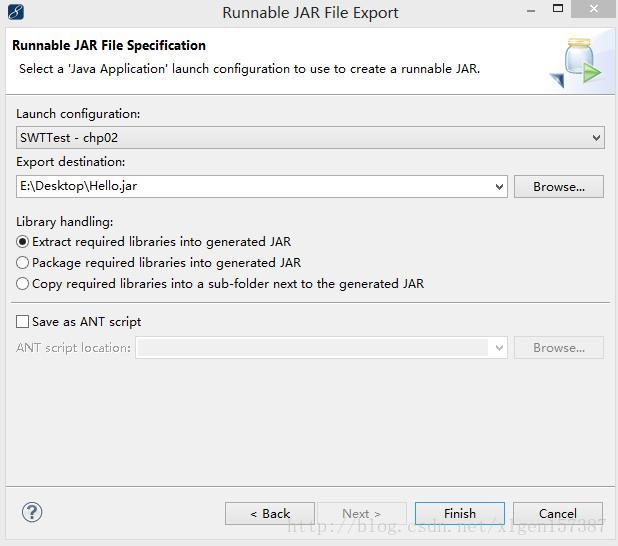Click the Next button
Viewport: 618px width, 546px height.
click(361, 513)
